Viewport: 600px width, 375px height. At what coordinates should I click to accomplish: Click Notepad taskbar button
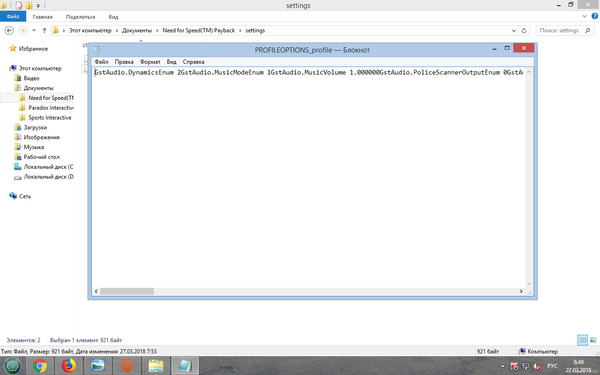(185, 366)
